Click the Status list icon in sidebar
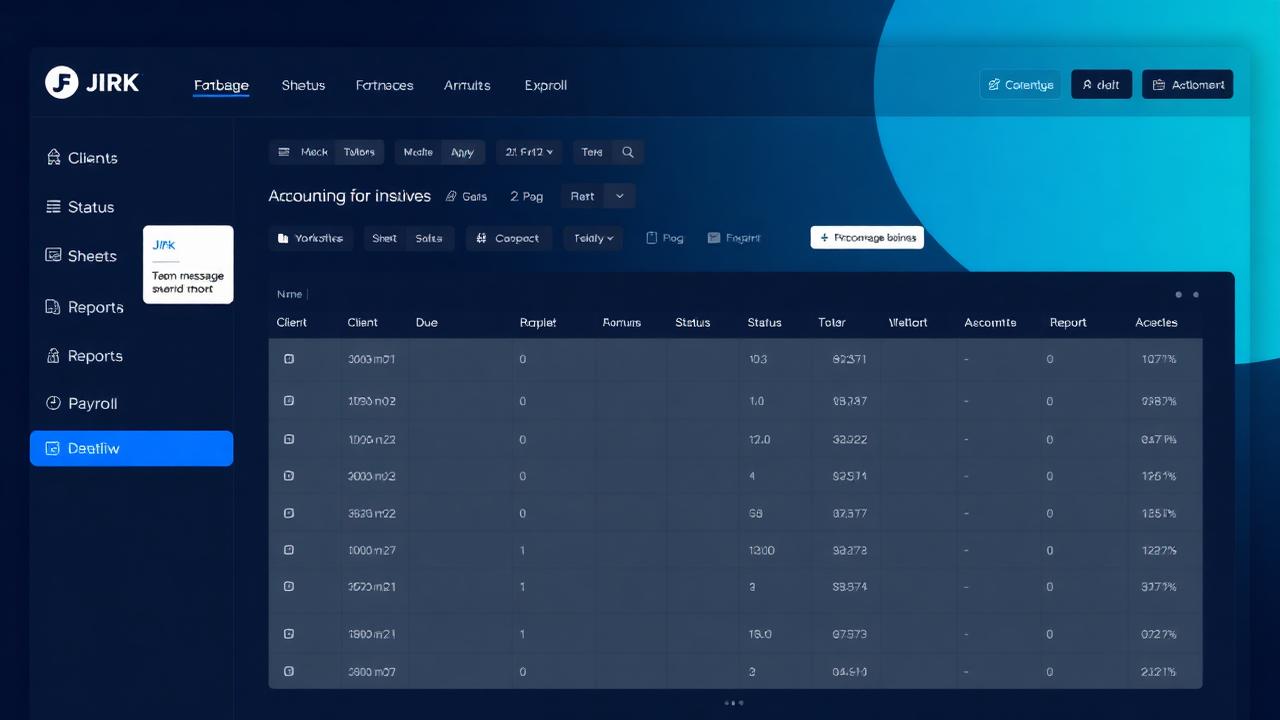 54,207
